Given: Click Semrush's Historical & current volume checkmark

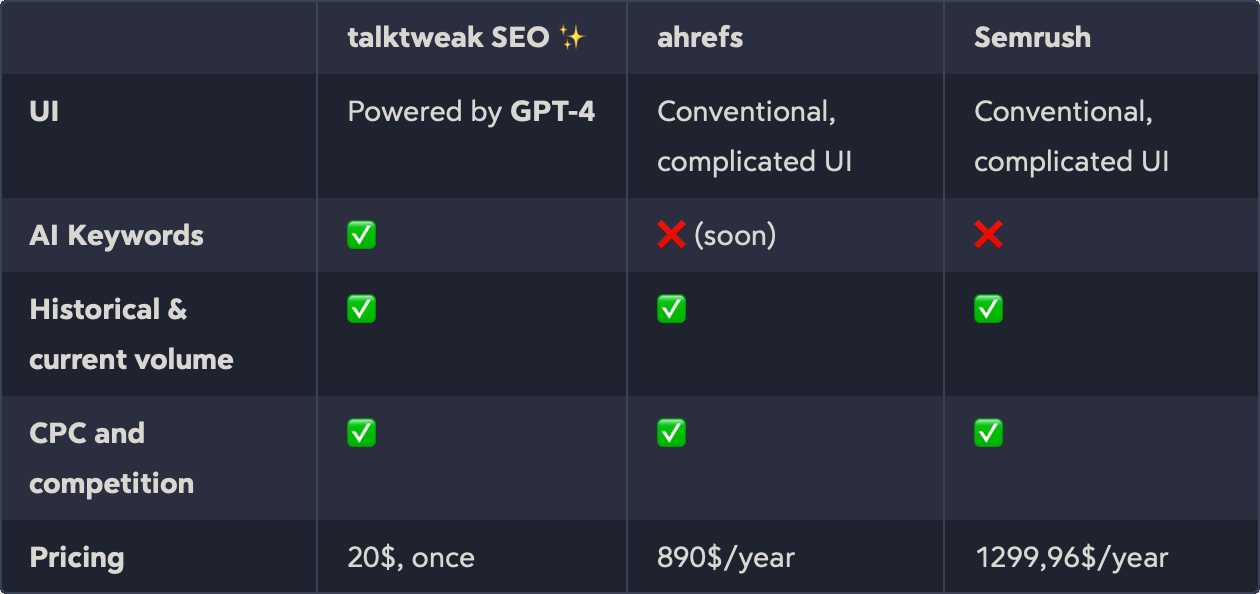Looking at the screenshot, I should tap(989, 309).
